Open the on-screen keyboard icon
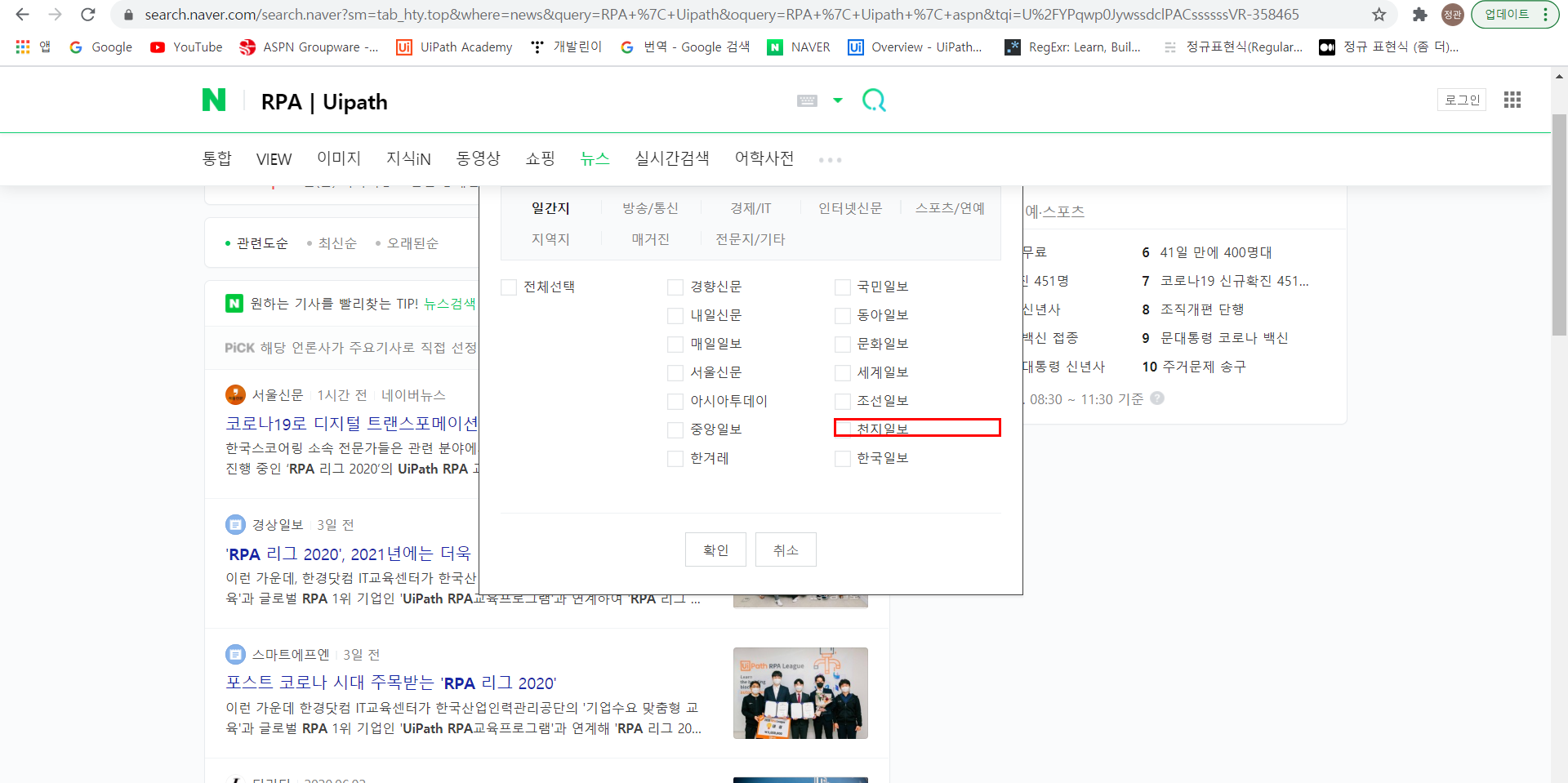The image size is (1568, 783). (807, 100)
